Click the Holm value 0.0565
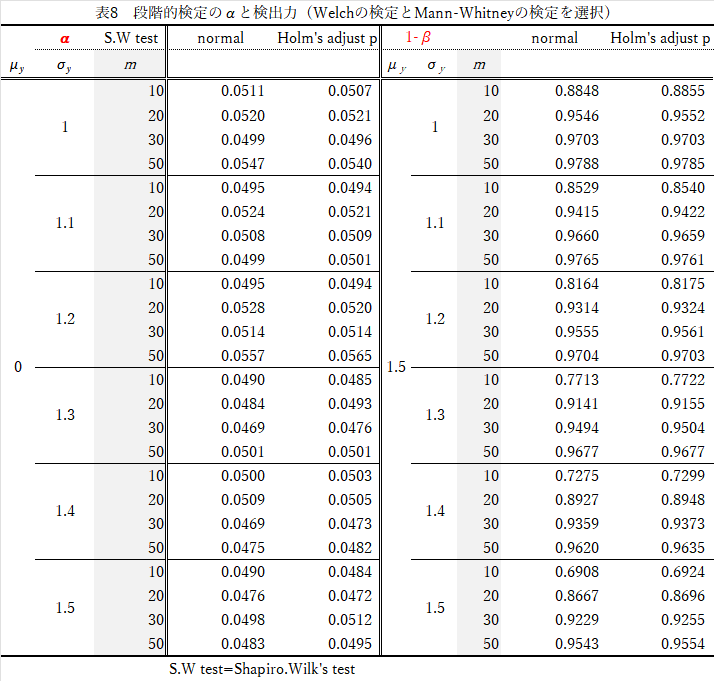 pos(350,356)
